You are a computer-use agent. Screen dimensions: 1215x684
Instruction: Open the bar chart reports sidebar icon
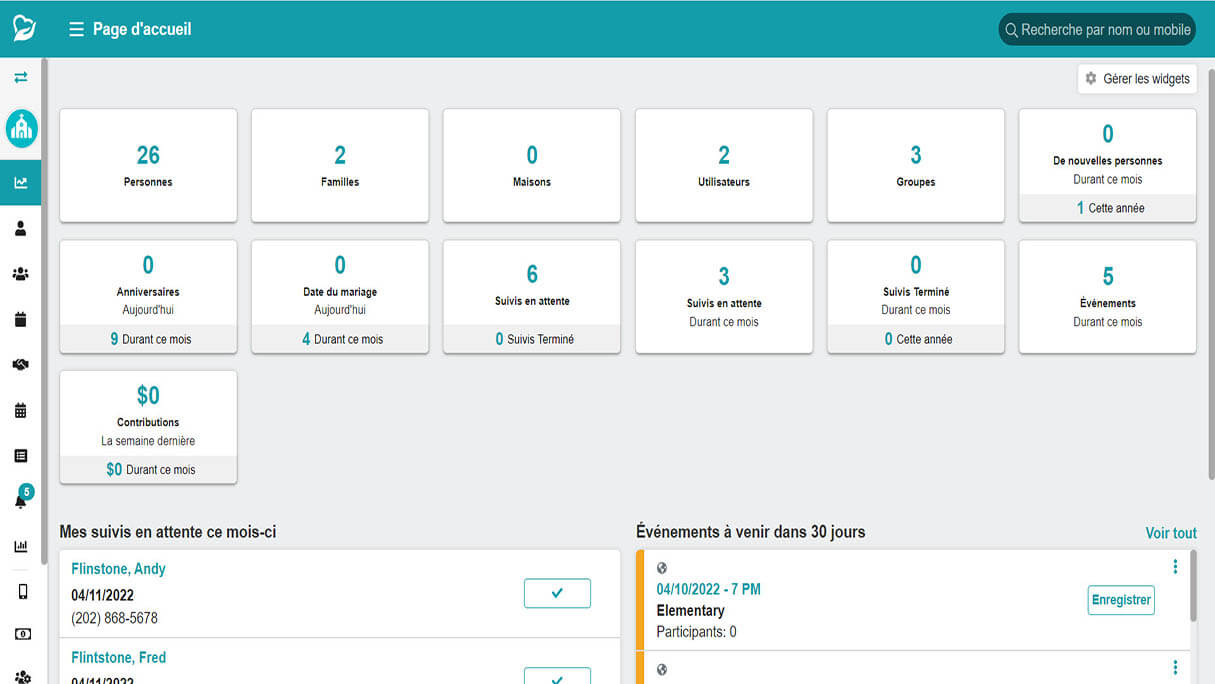pyautogui.click(x=20, y=546)
